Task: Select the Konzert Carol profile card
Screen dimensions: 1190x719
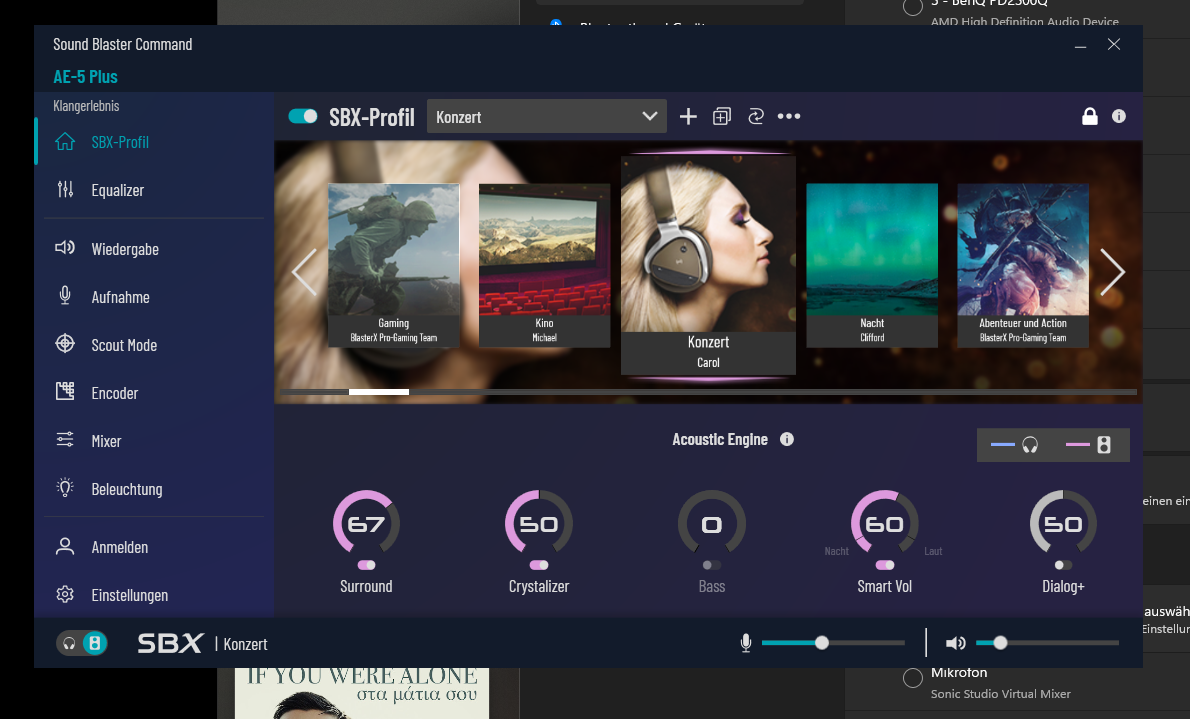Action: tap(708, 265)
